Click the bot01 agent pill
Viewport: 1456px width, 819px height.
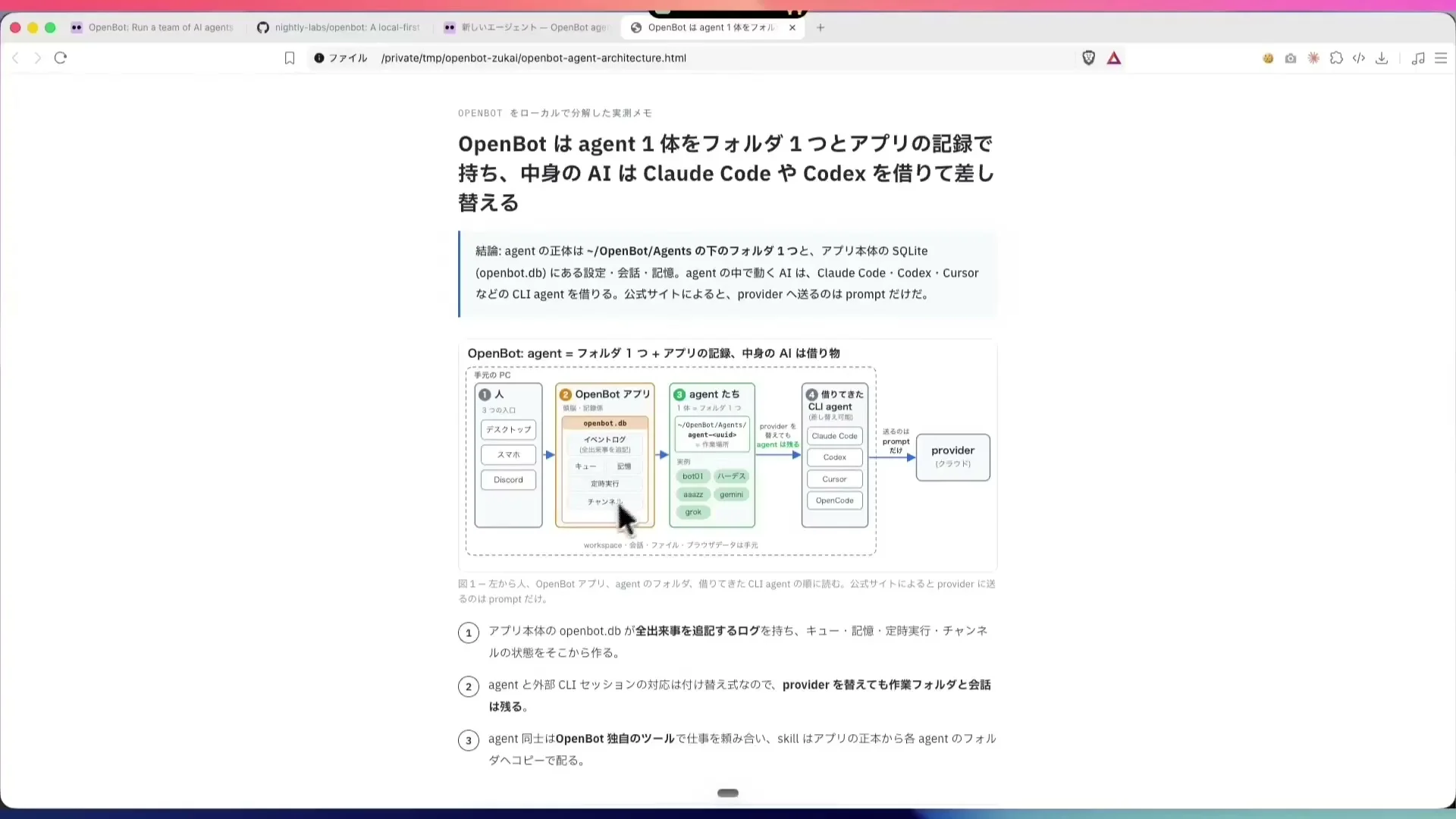[x=692, y=476]
